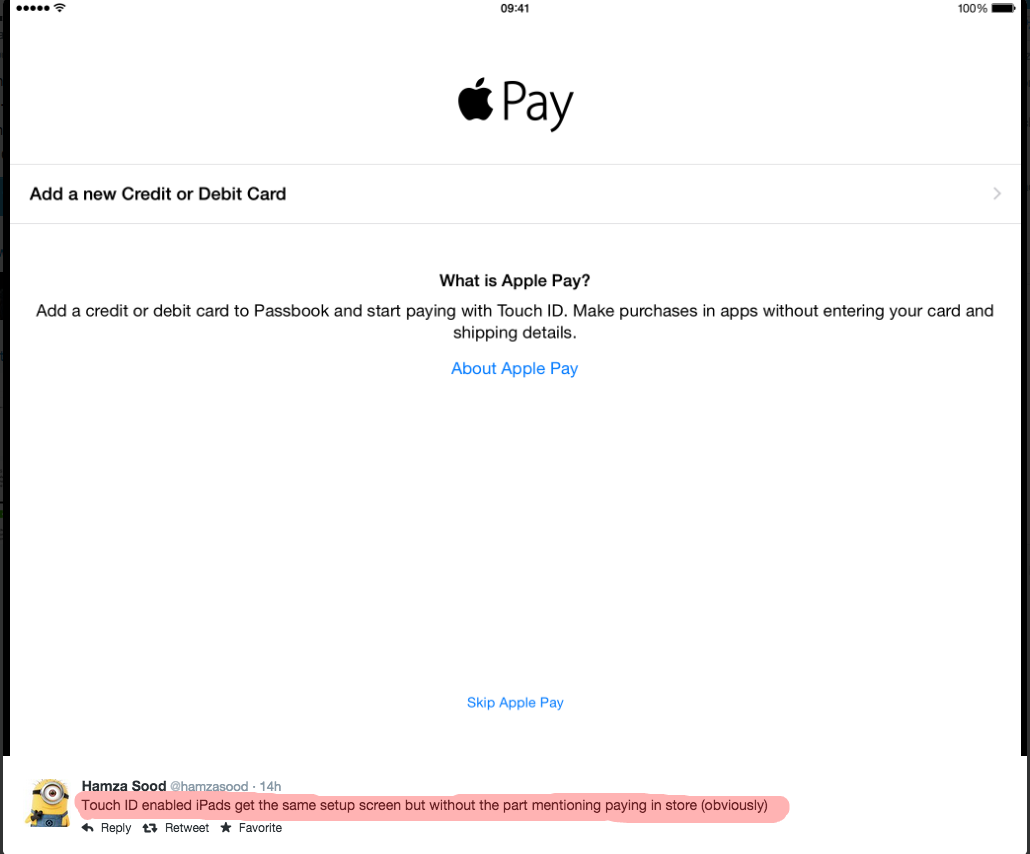Click the What is Apple Pay? heading
The height and width of the screenshot is (854, 1030).
click(x=514, y=281)
